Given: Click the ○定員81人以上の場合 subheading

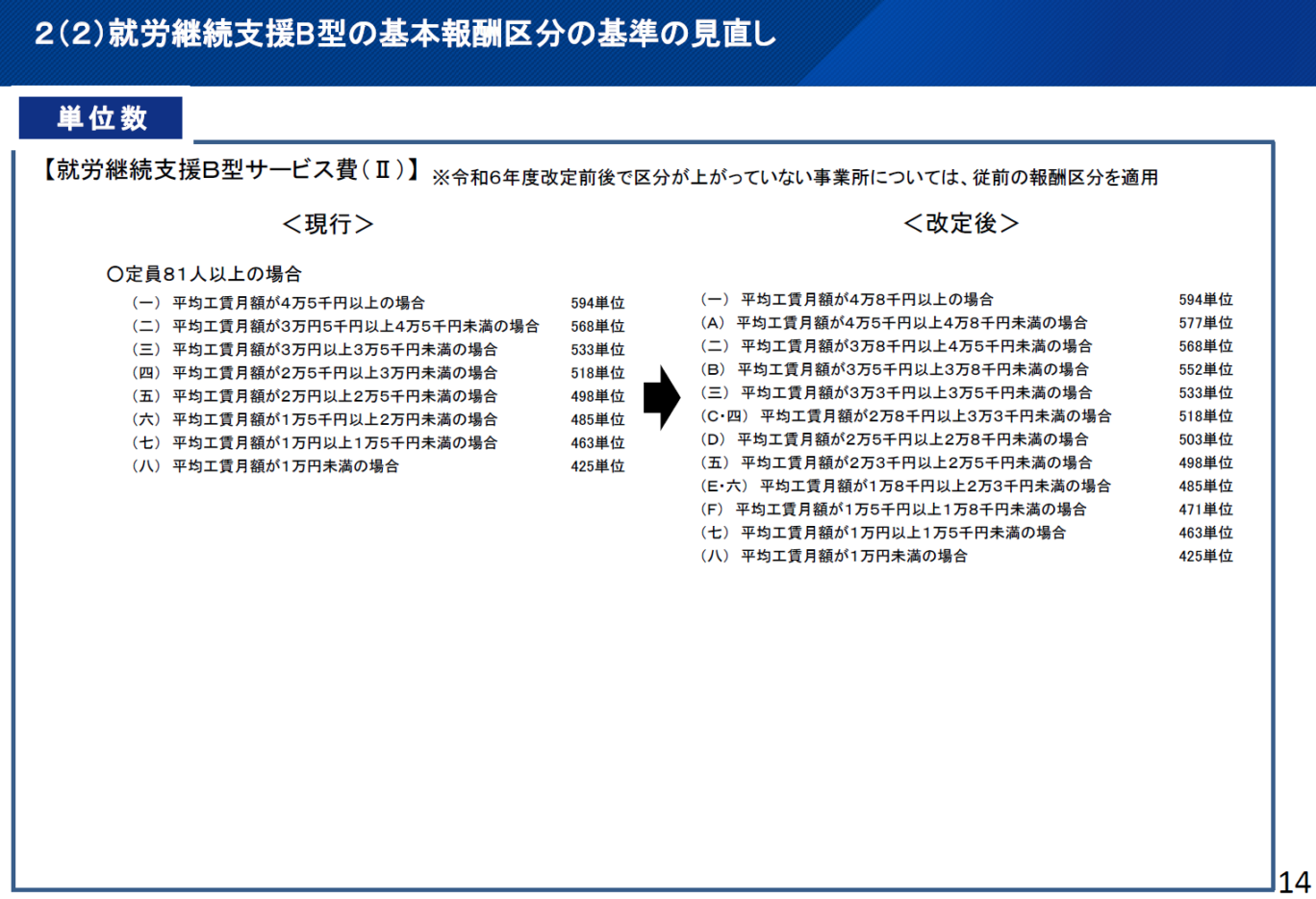Looking at the screenshot, I should 204,274.
